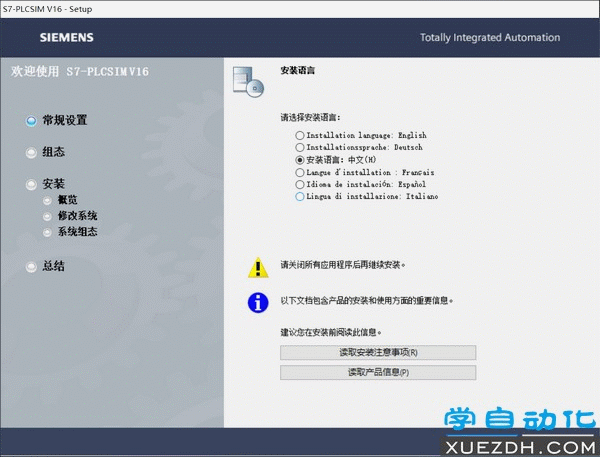This screenshot has width=600, height=457.
Task: Click 建议您在安装前阅读此信息 text
Action: coord(331,332)
